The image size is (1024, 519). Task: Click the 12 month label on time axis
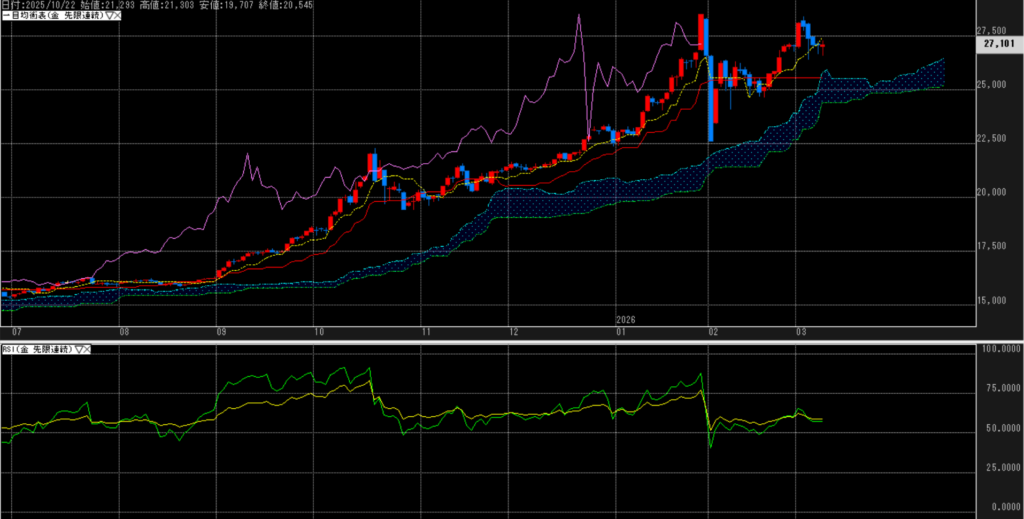point(513,330)
